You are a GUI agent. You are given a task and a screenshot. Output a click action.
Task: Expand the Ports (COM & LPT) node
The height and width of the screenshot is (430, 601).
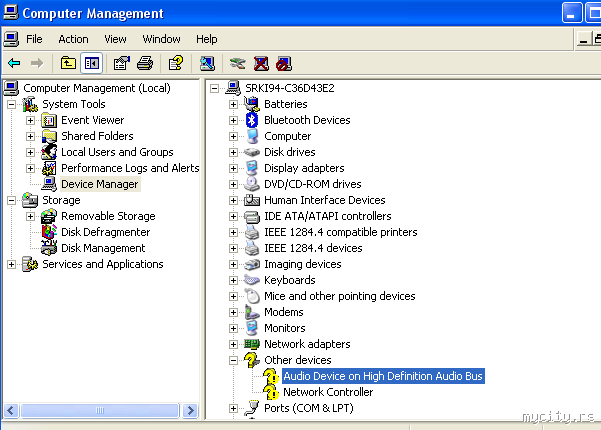click(233, 408)
